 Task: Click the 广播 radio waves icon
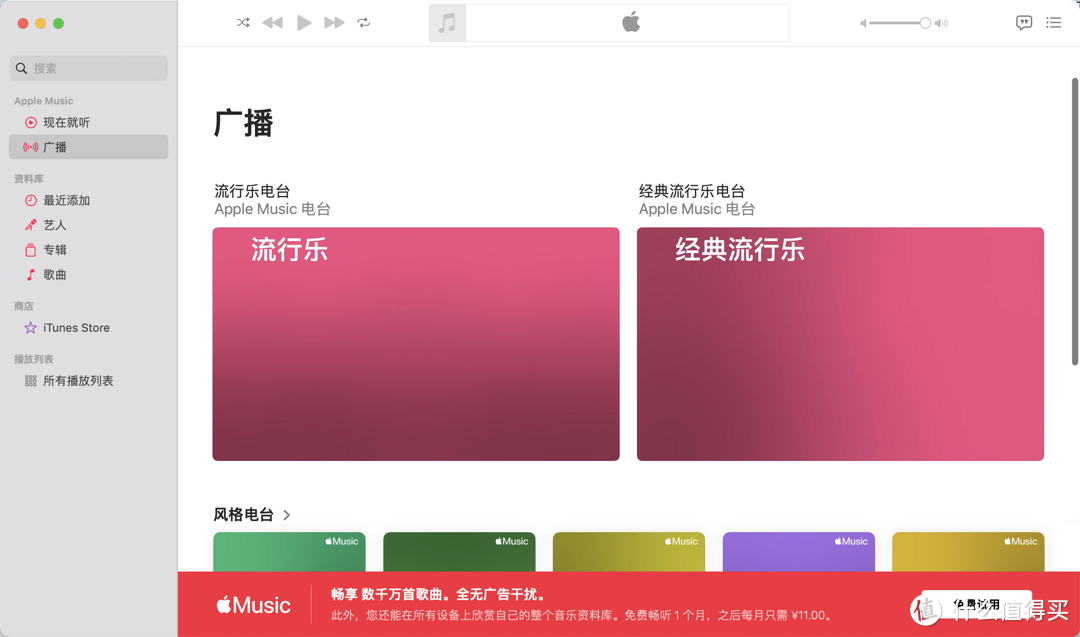[30, 147]
